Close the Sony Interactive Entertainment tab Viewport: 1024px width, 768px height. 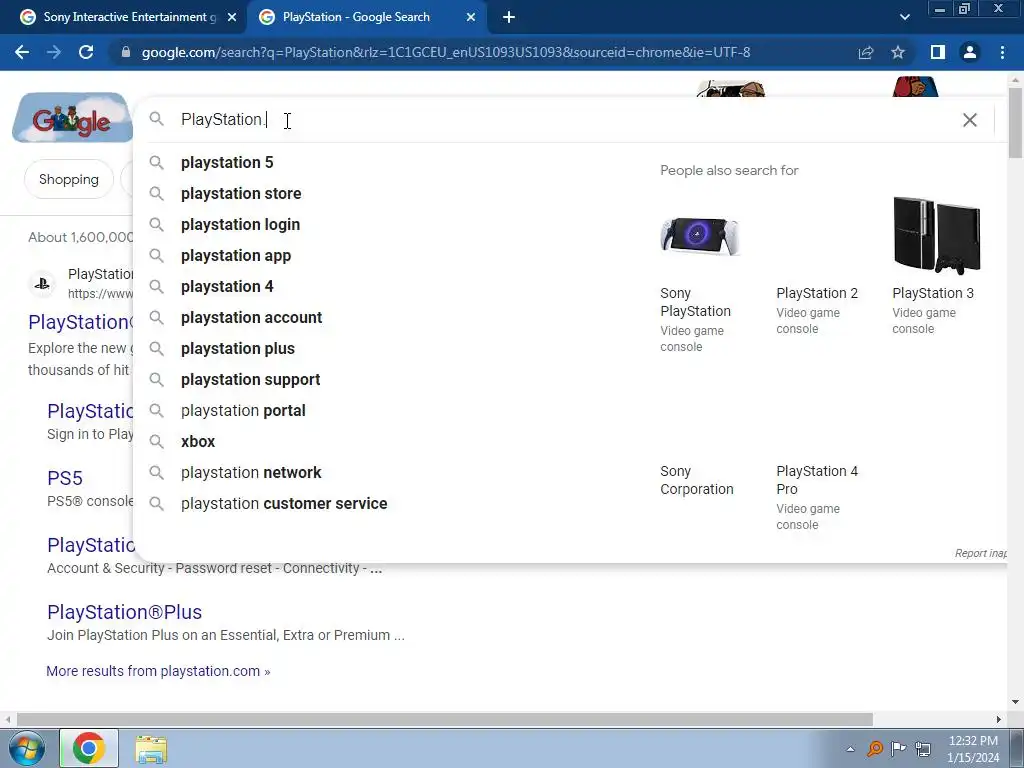point(232,17)
